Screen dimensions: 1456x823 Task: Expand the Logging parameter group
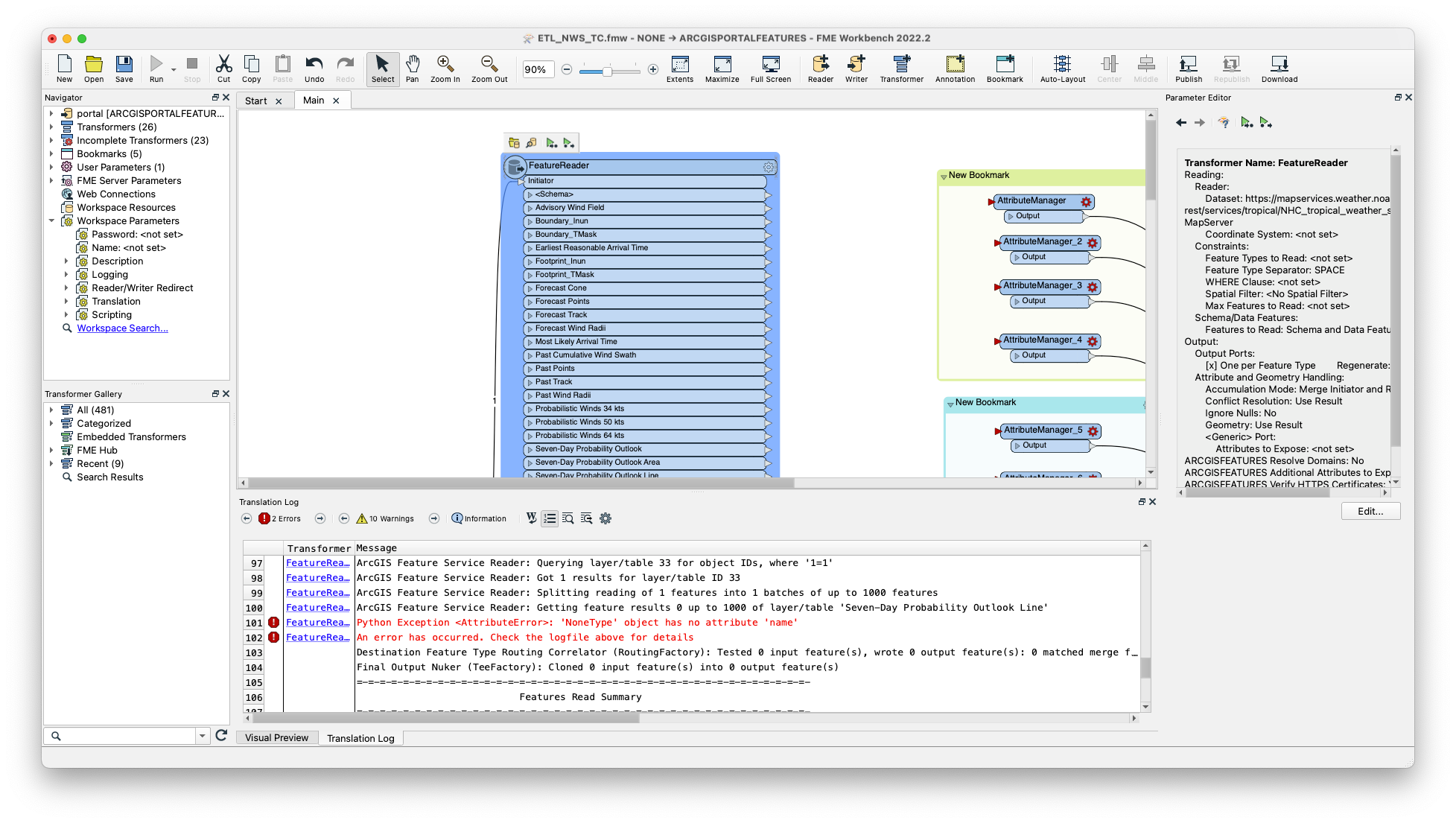[66, 274]
